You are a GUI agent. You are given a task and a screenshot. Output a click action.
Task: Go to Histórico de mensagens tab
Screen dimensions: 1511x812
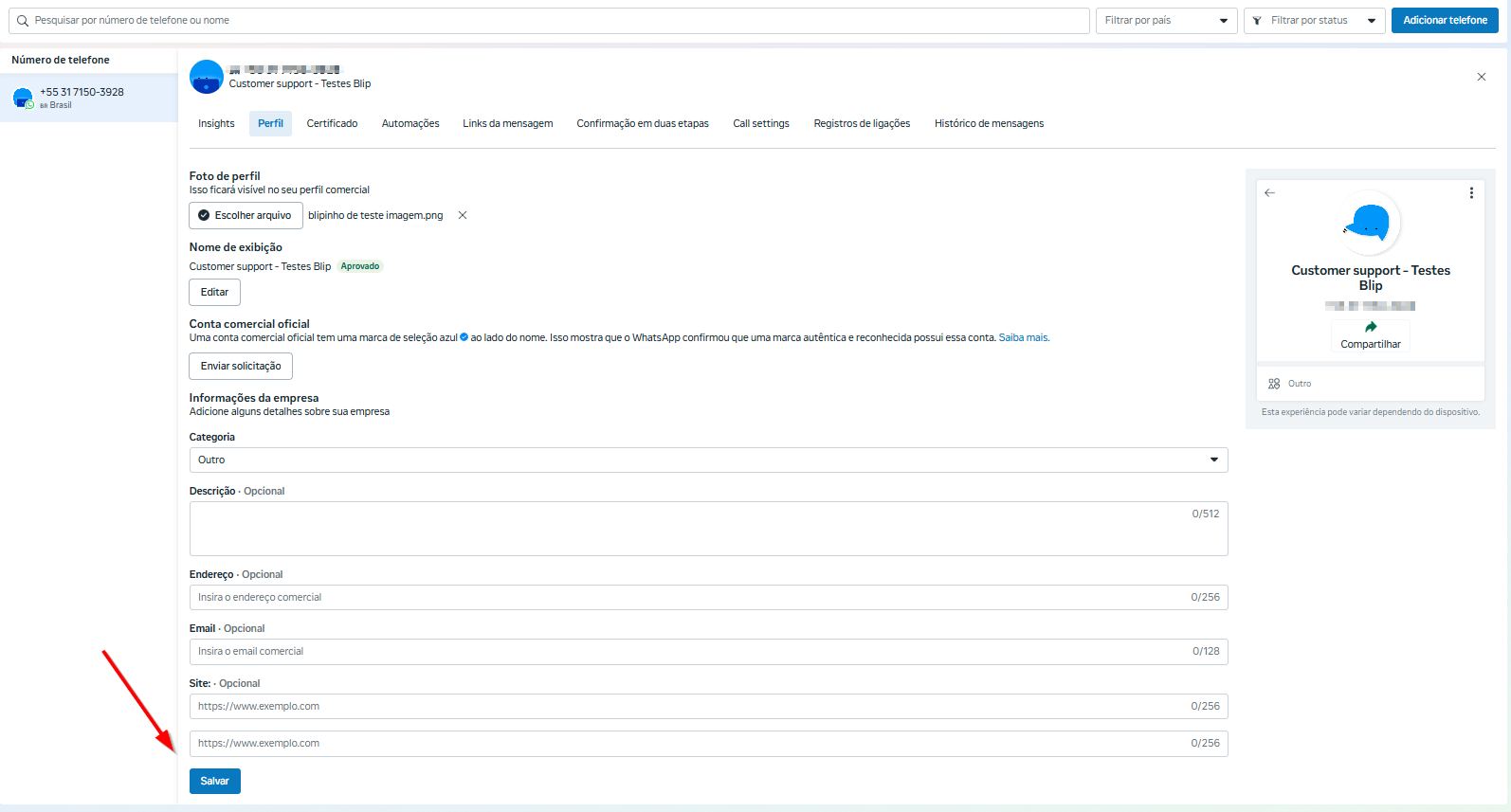[x=989, y=124]
